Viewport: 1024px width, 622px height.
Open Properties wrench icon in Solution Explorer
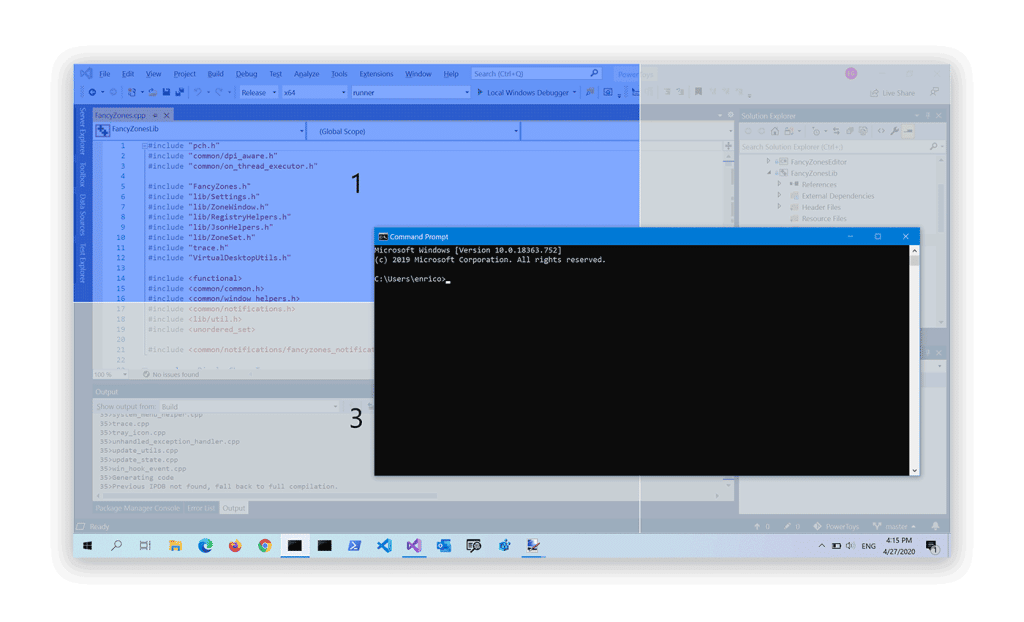click(x=894, y=131)
